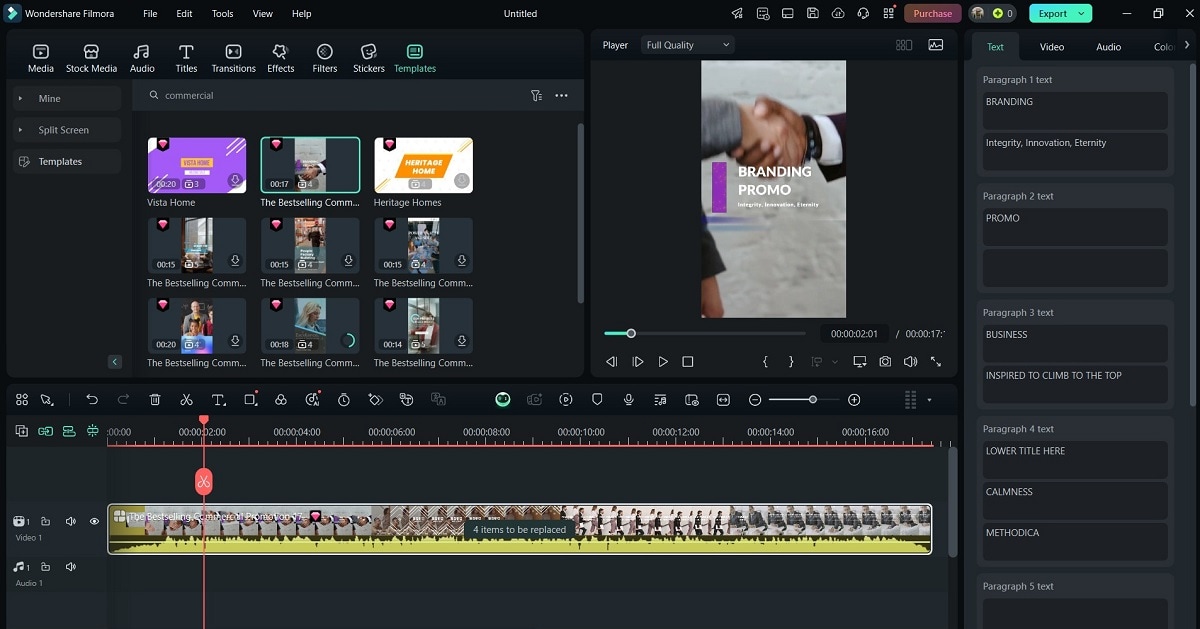Collapse the sidebar with the arrow button
Viewport: 1200px width, 629px height.
click(x=114, y=362)
